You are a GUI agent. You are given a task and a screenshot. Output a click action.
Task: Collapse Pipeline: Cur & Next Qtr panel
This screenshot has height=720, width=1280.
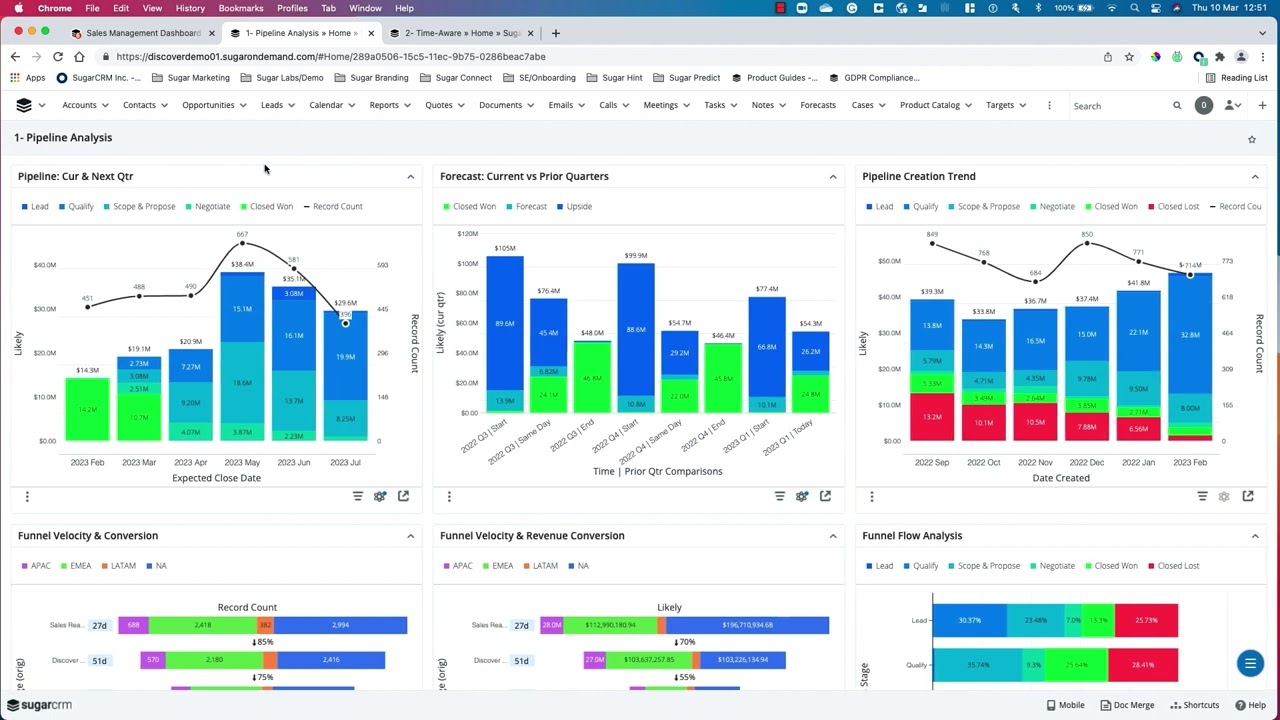point(410,177)
